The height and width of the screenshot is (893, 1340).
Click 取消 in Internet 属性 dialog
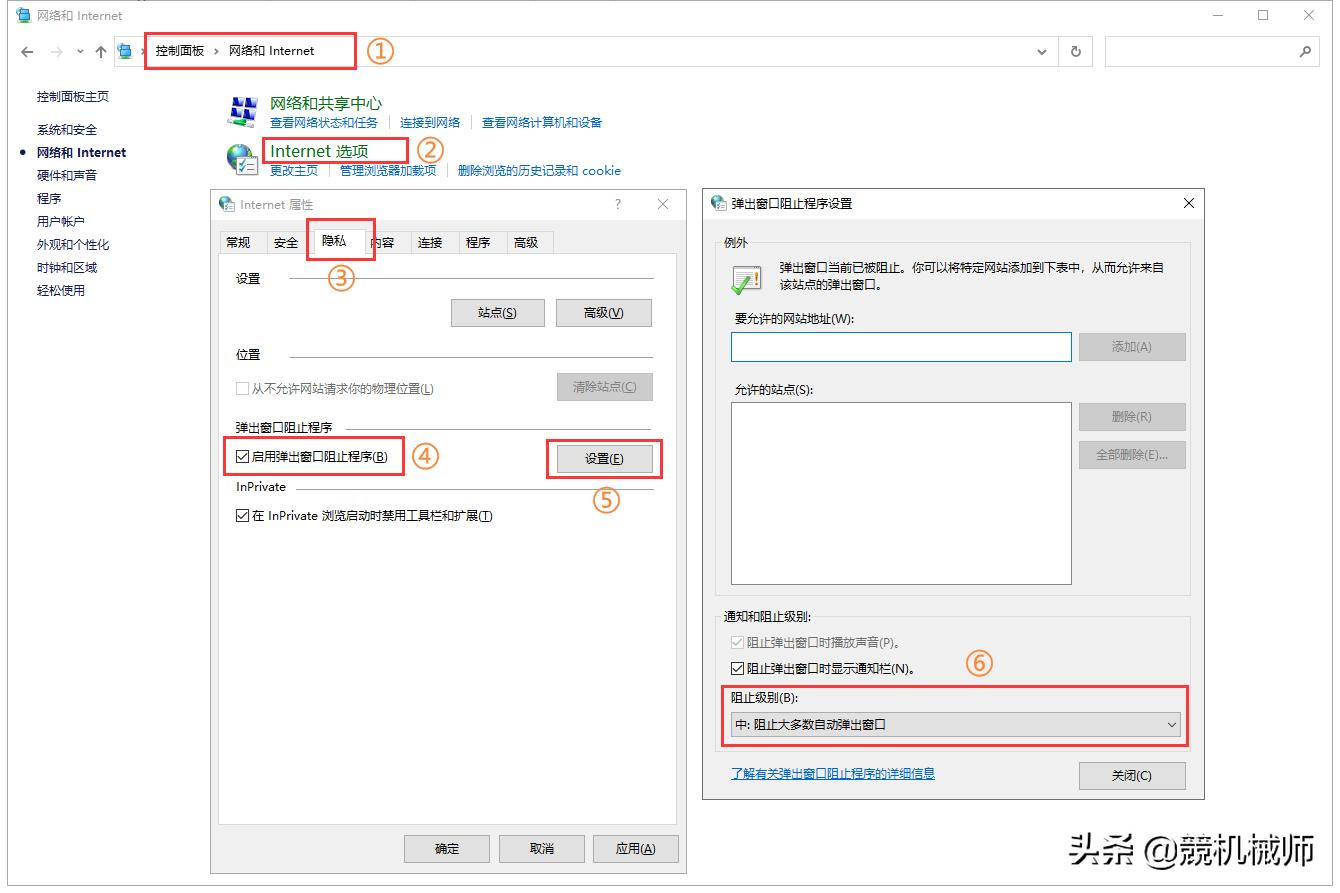(541, 848)
